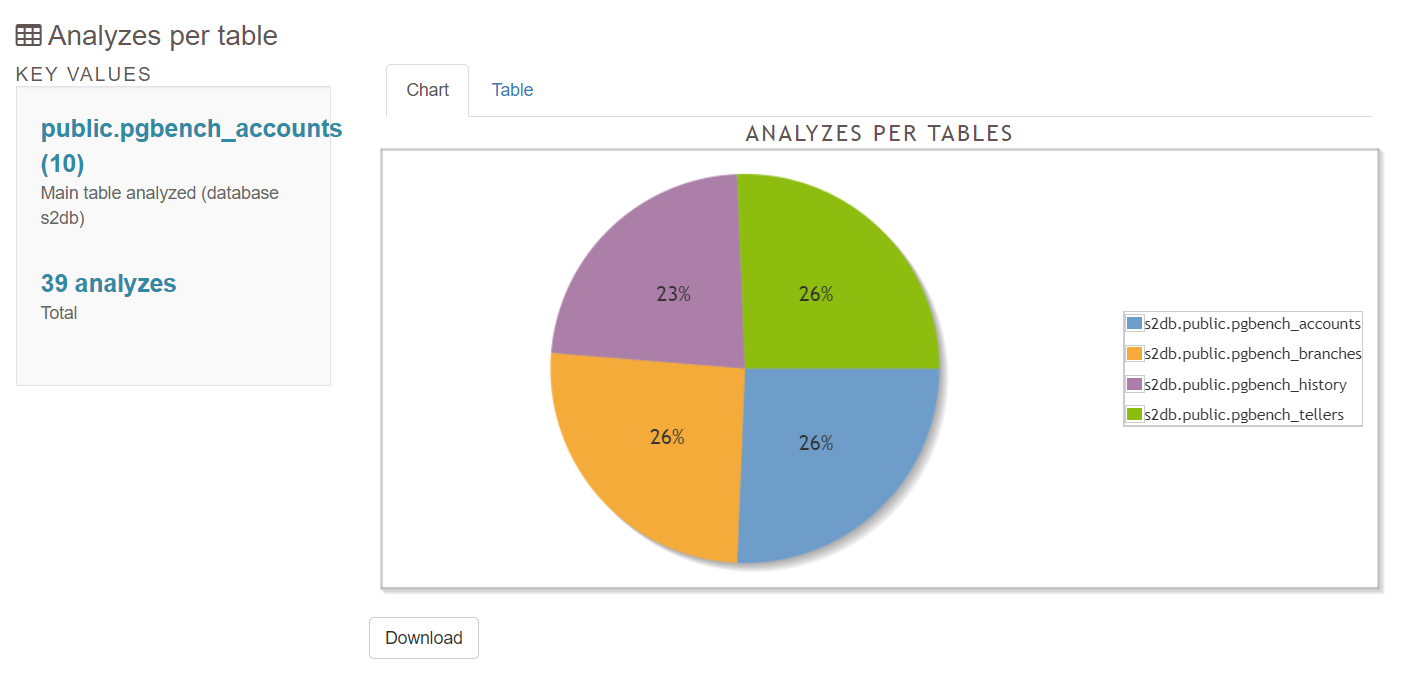Screen dimensions: 1407x675
Task: Switch to the Table tab
Action: [x=512, y=90]
